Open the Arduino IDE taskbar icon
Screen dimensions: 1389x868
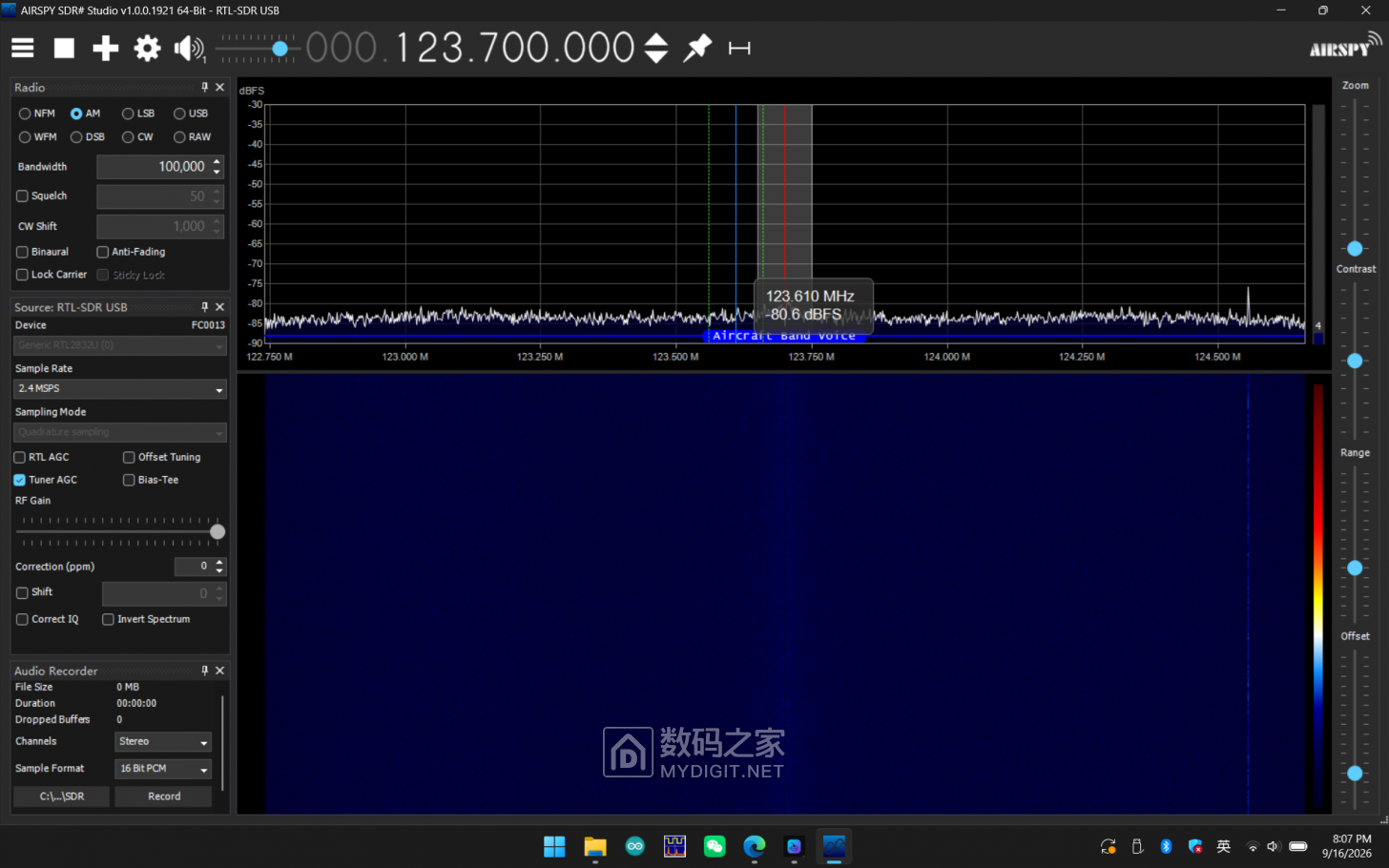point(635,846)
